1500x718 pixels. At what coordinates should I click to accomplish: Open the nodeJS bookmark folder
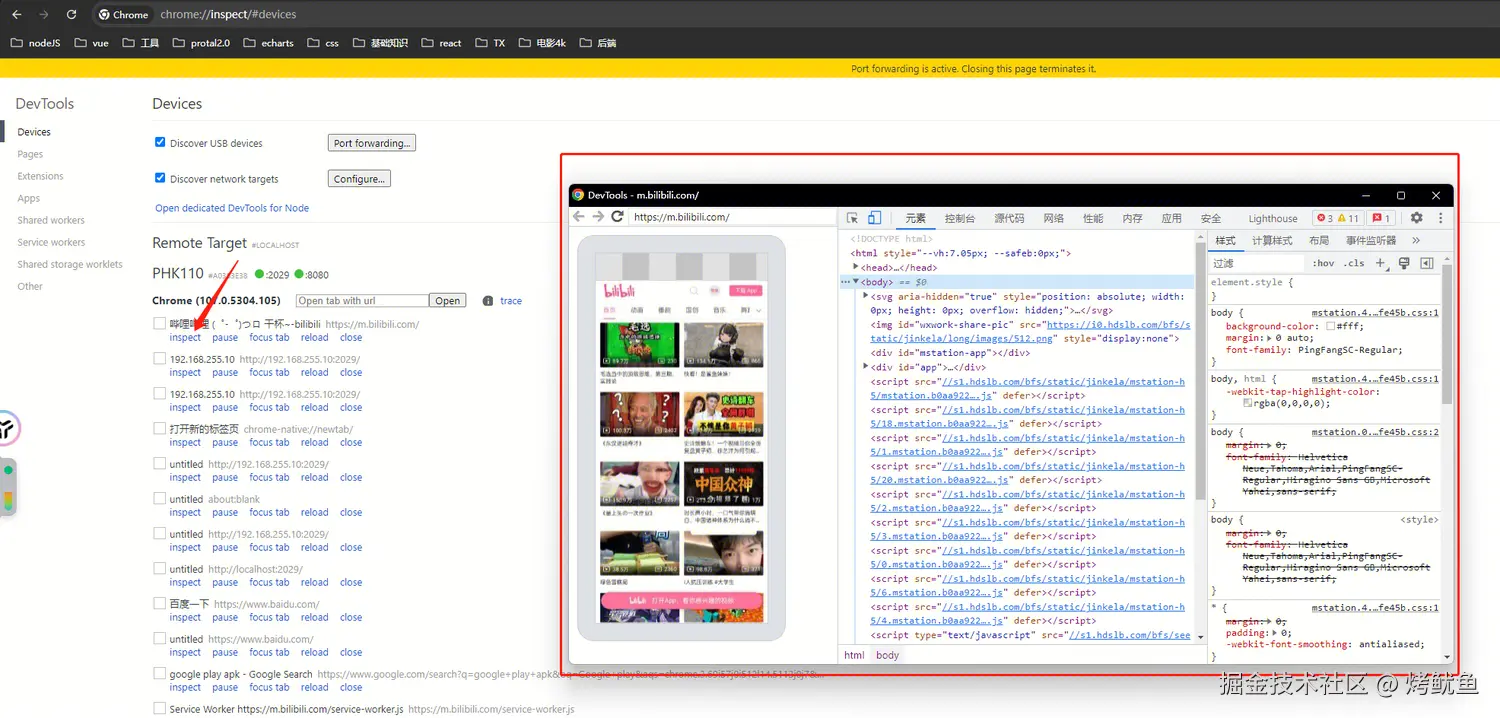tap(36, 43)
